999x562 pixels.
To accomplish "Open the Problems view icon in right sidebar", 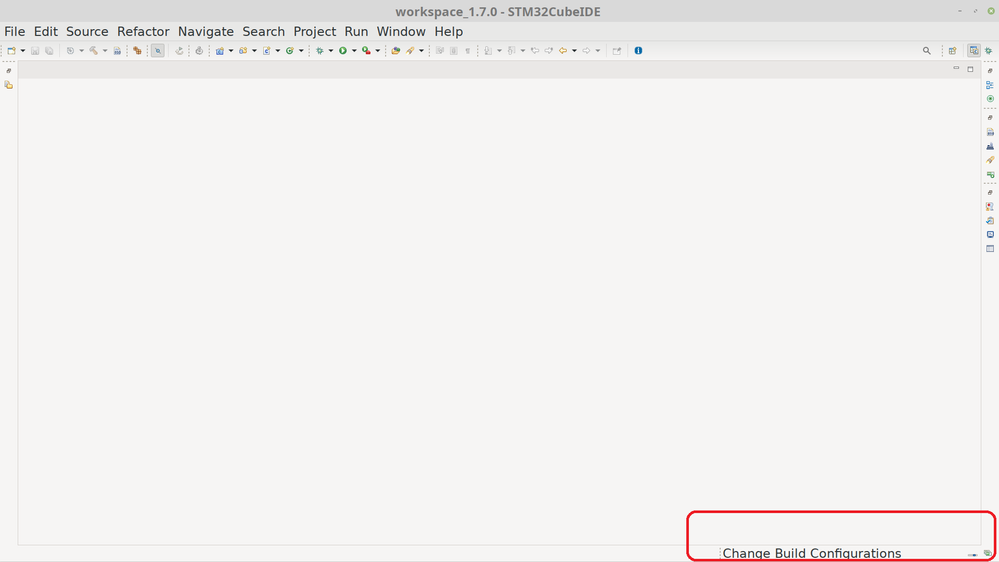I will [x=989, y=206].
